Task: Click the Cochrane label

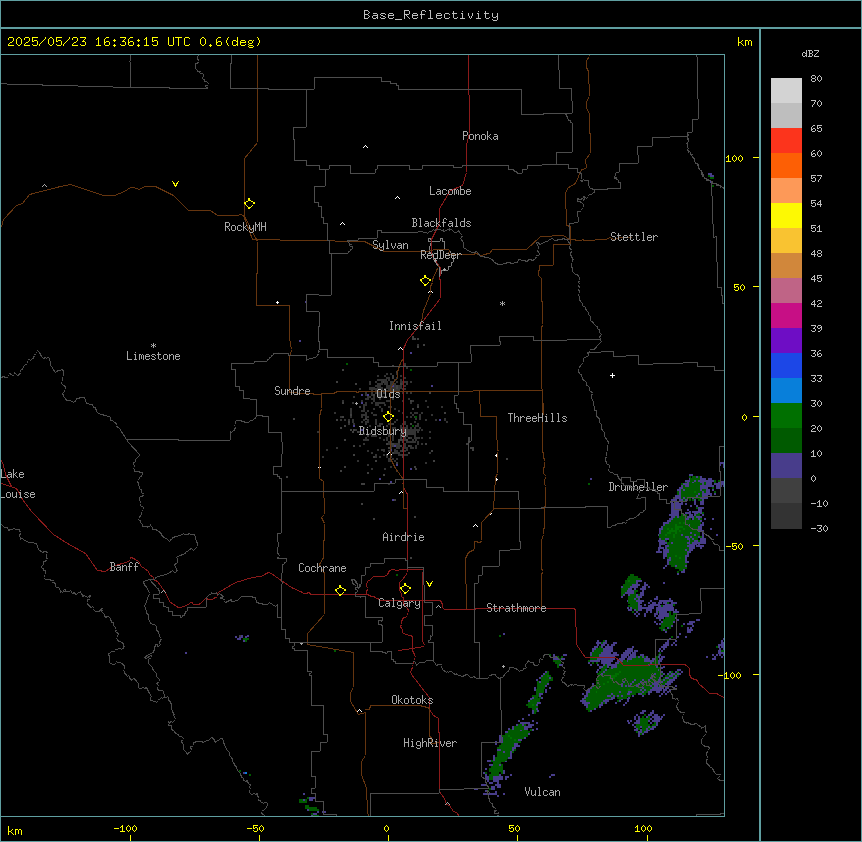Action: tap(322, 568)
